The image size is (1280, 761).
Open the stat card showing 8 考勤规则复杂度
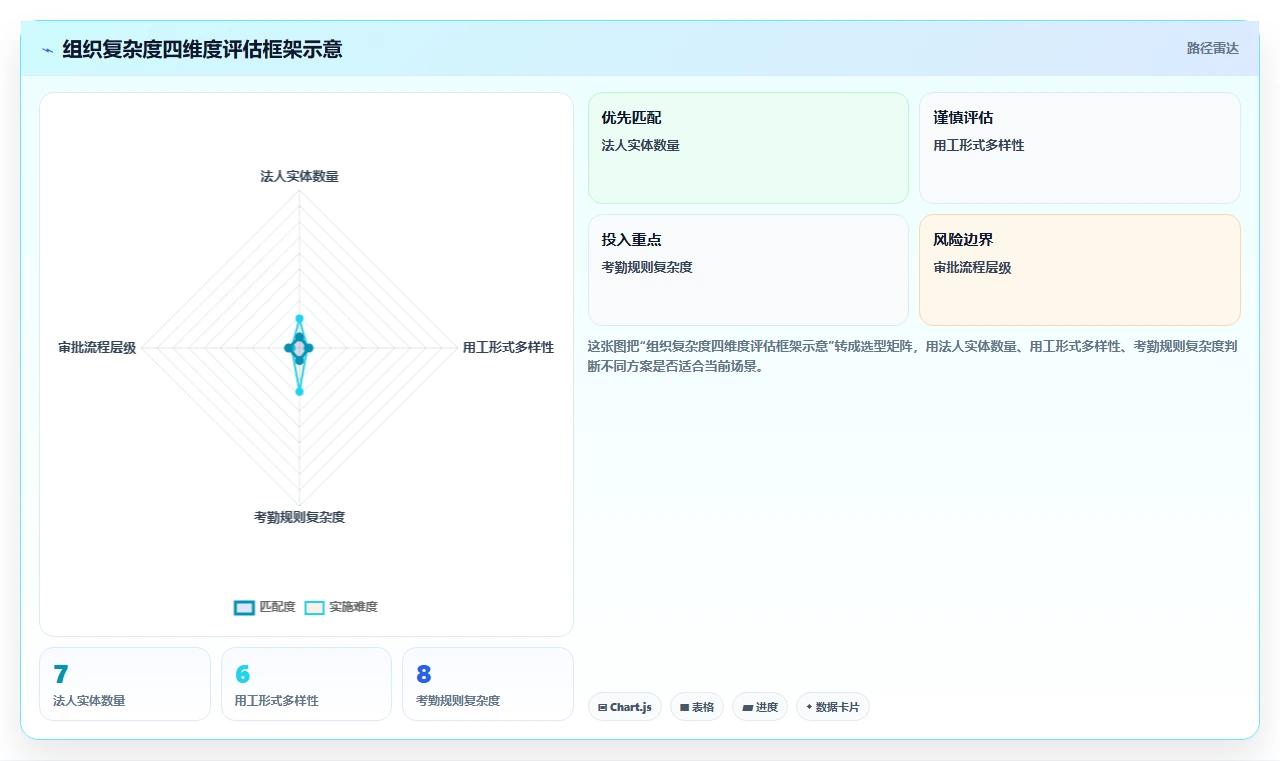tap(488, 684)
